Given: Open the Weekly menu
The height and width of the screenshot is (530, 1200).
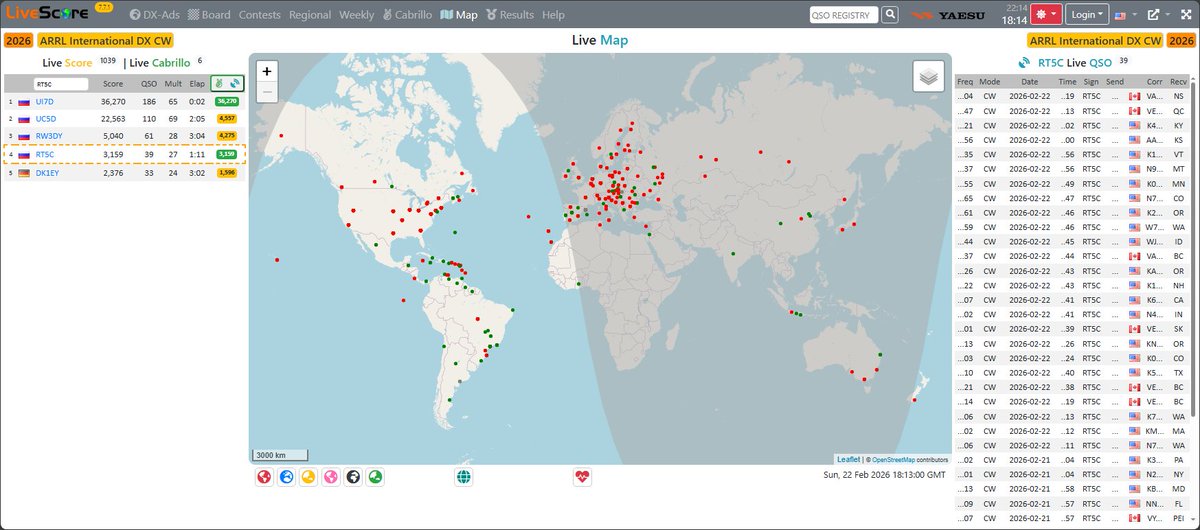Looking at the screenshot, I should pyautogui.click(x=357, y=15).
